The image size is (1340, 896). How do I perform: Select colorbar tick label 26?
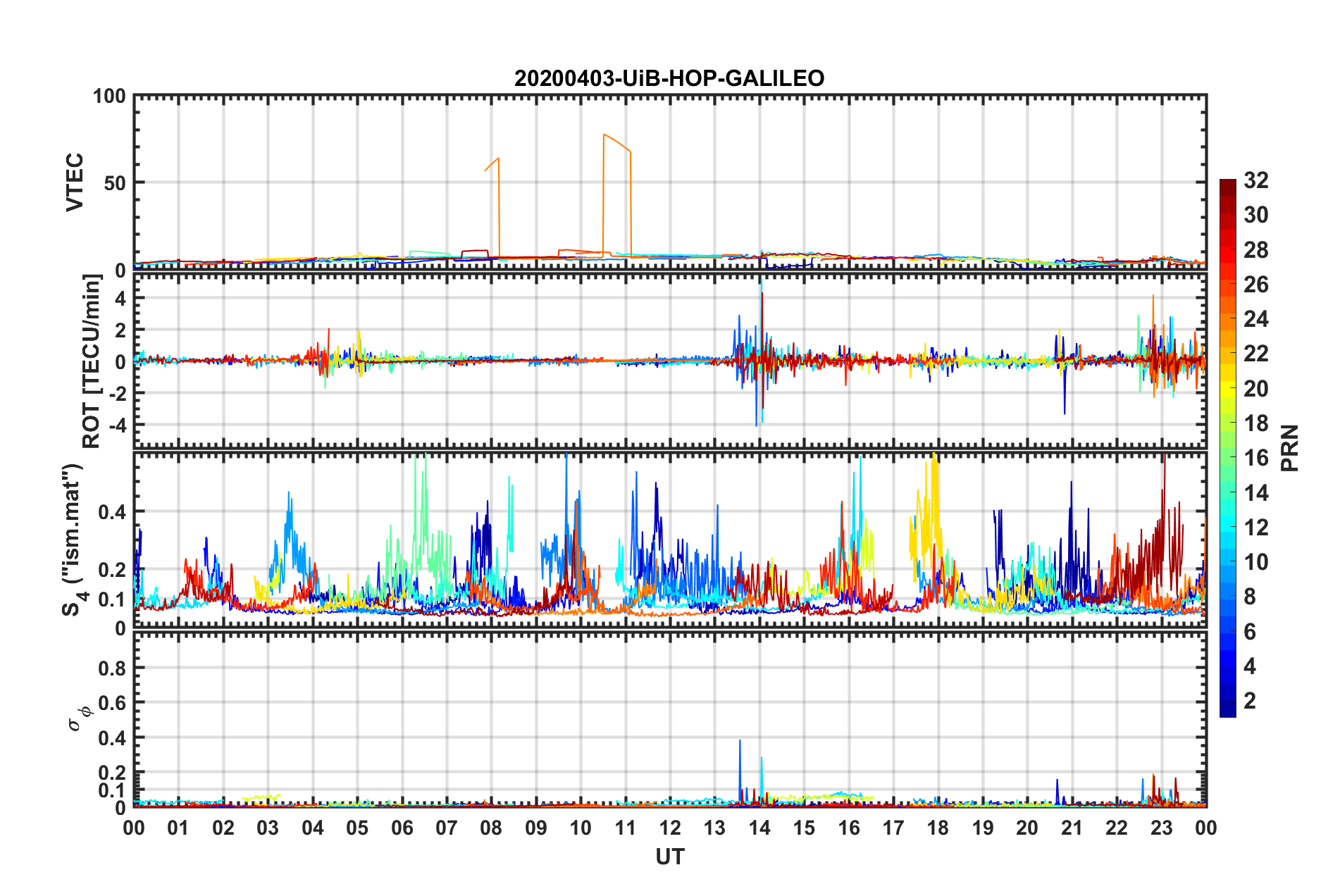pos(1256,285)
